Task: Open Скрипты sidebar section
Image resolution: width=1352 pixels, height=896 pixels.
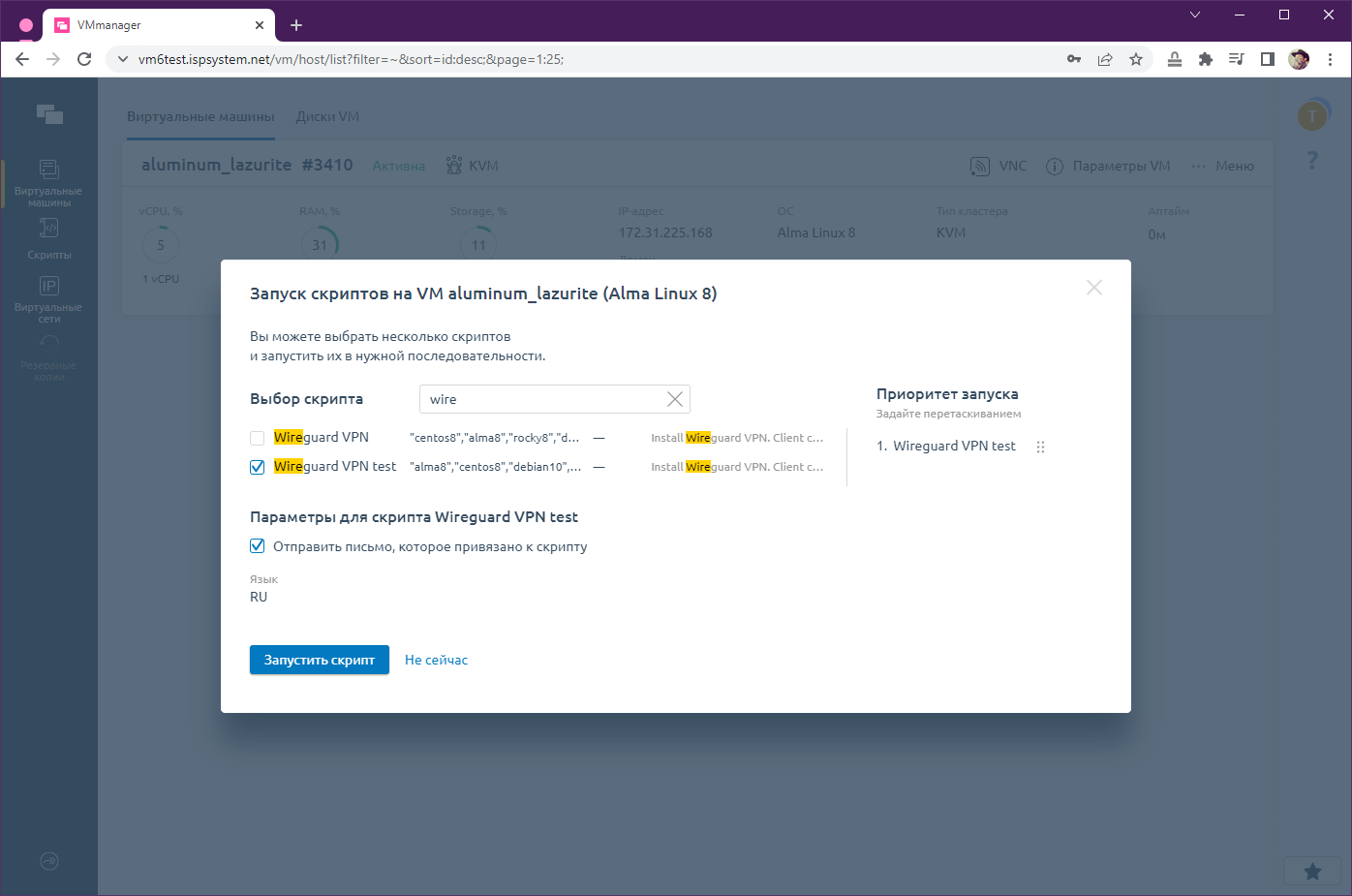Action: tap(48, 239)
